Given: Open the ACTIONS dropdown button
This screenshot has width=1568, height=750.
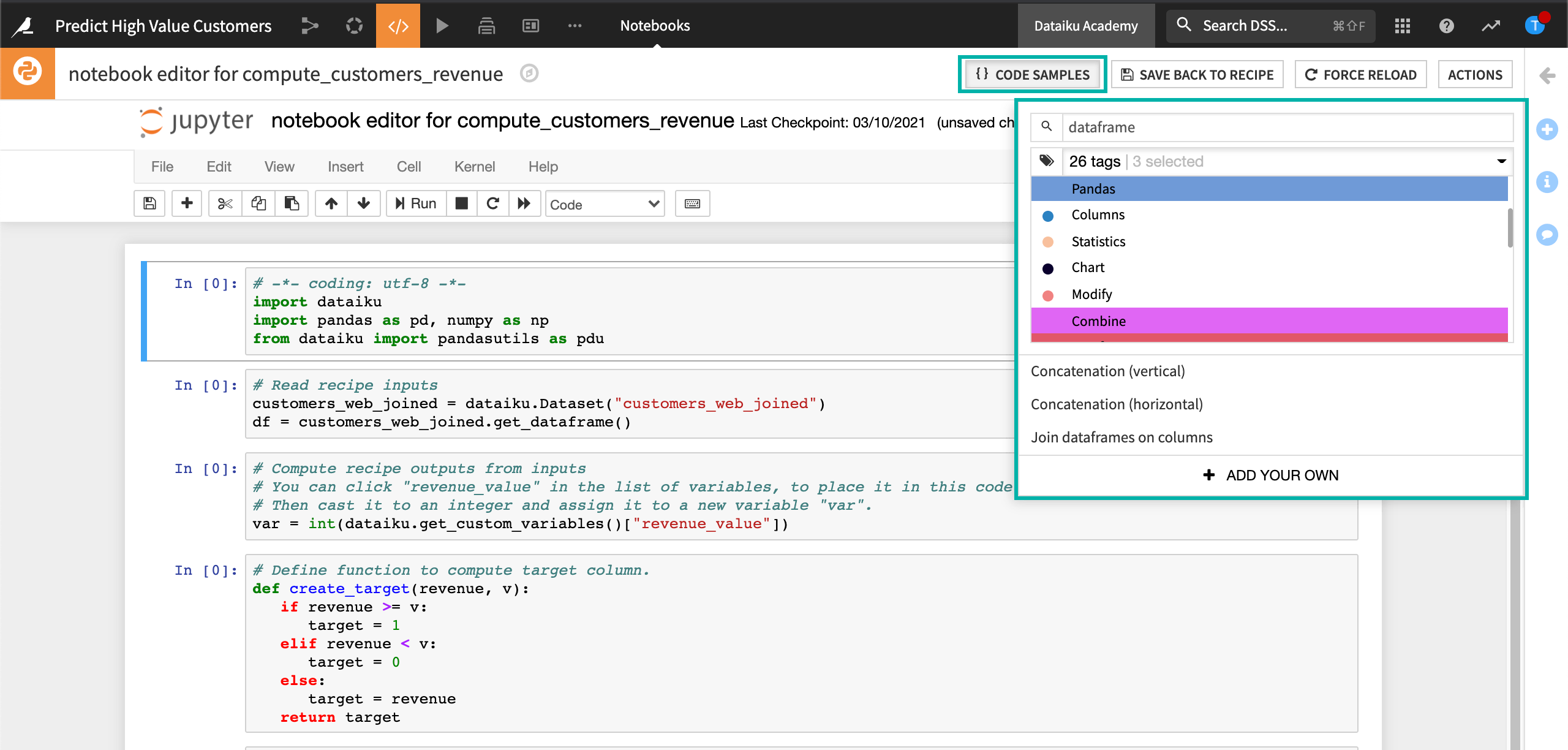Looking at the screenshot, I should pyautogui.click(x=1474, y=75).
